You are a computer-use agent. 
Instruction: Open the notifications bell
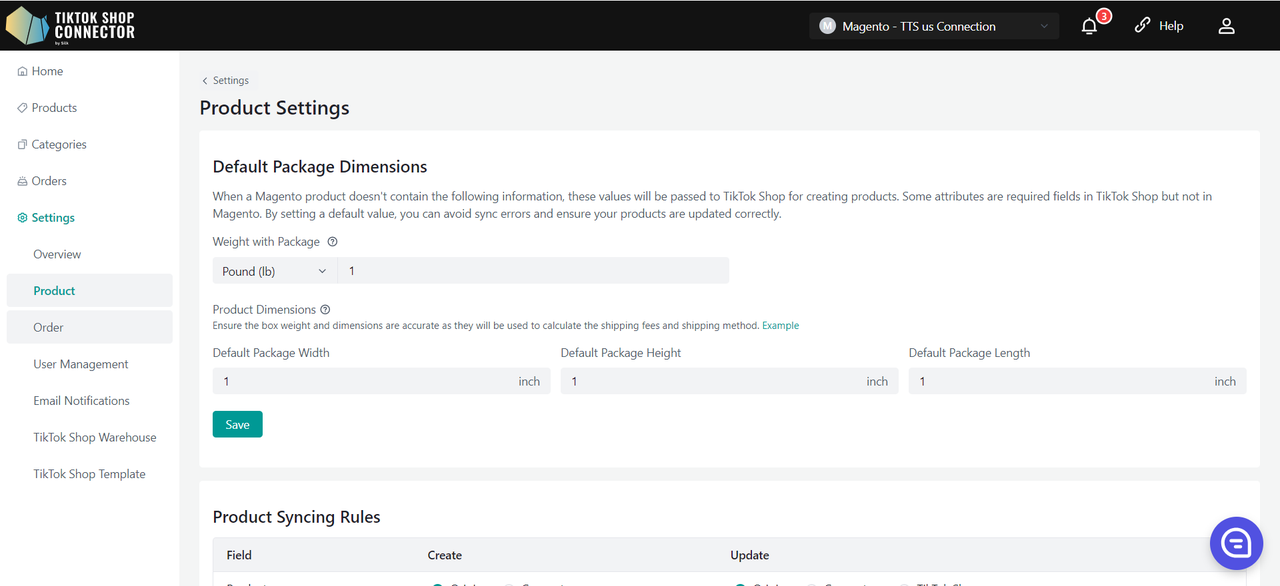[x=1090, y=27]
